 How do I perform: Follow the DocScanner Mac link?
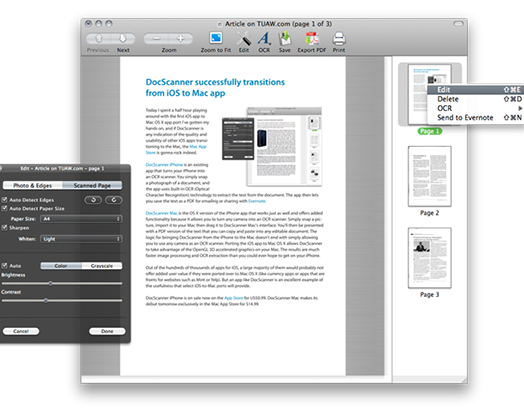point(161,213)
